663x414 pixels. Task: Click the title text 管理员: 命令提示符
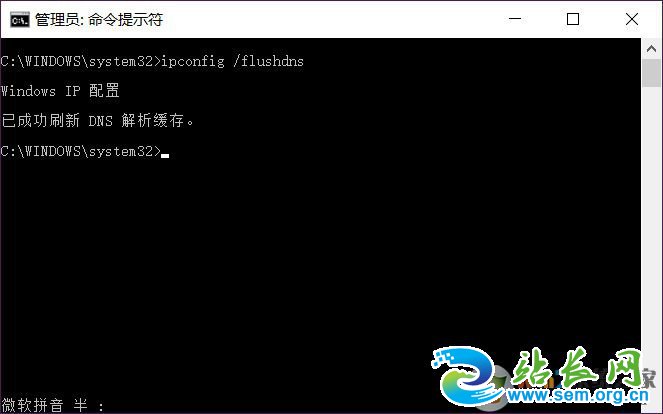(x=99, y=20)
